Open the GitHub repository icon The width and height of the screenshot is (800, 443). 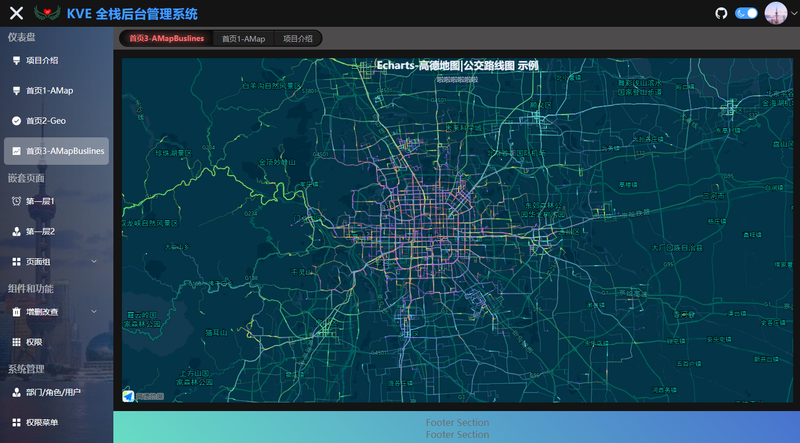[721, 13]
